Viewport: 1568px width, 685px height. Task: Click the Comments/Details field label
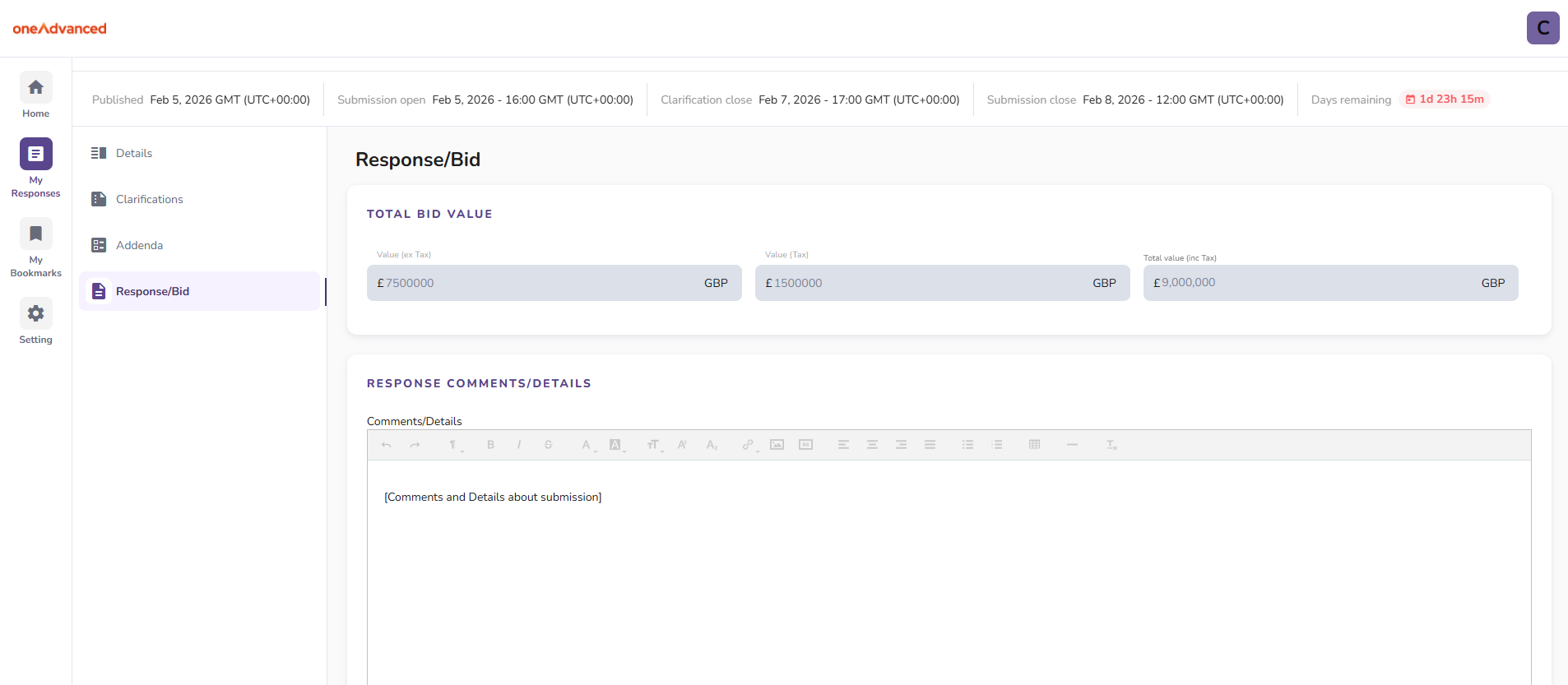(x=415, y=421)
